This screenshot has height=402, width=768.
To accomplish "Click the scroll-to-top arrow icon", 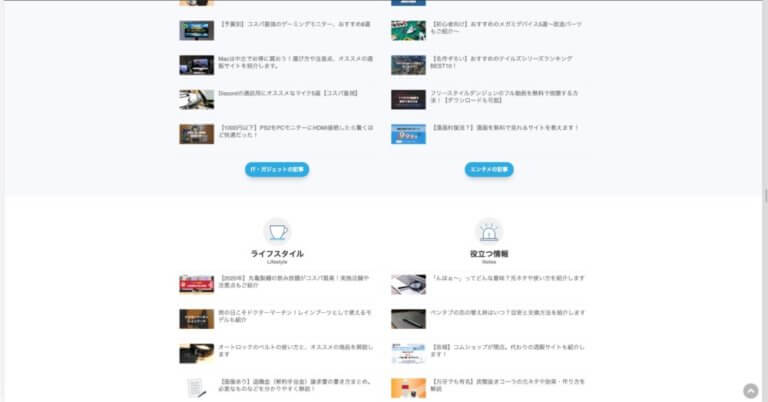I will tap(750, 390).
